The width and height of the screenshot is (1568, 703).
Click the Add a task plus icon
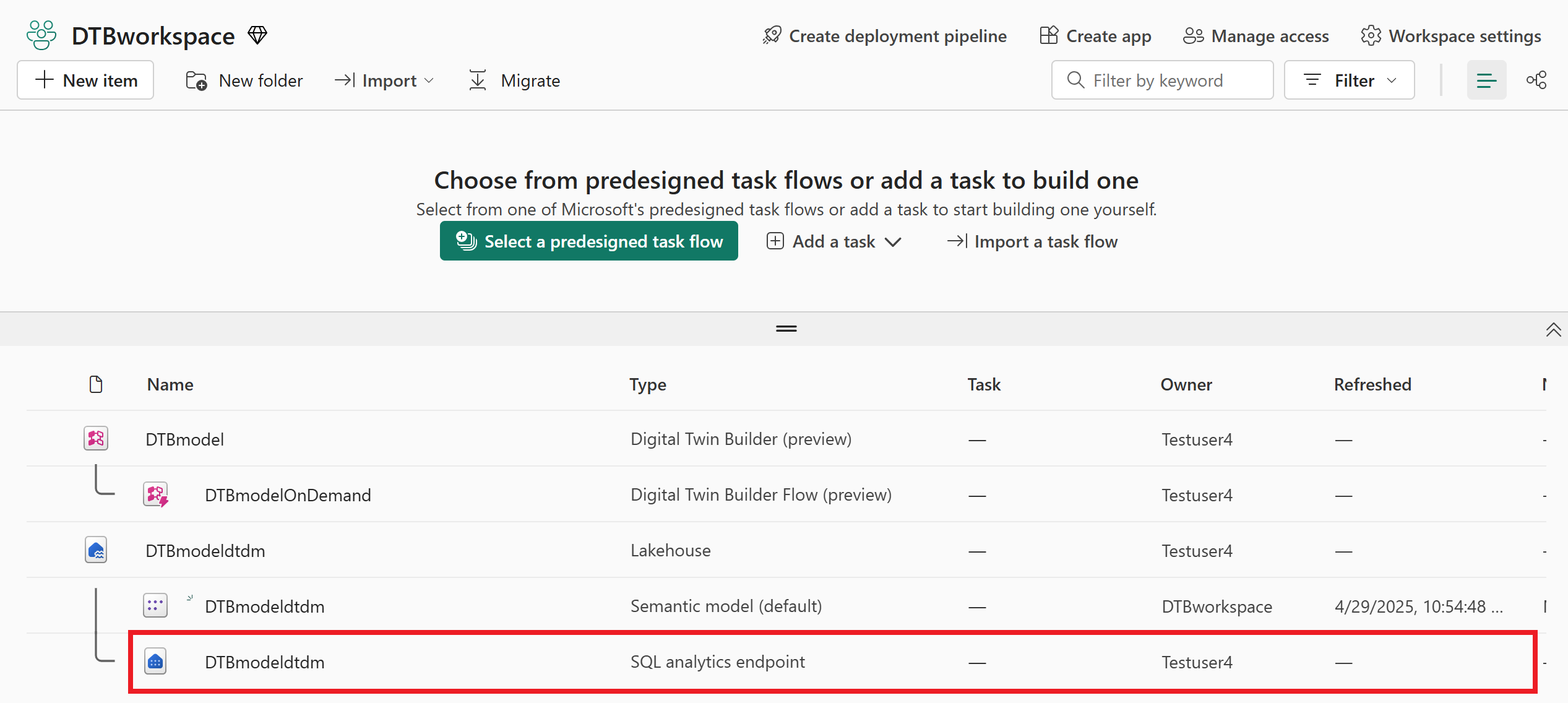tap(775, 241)
